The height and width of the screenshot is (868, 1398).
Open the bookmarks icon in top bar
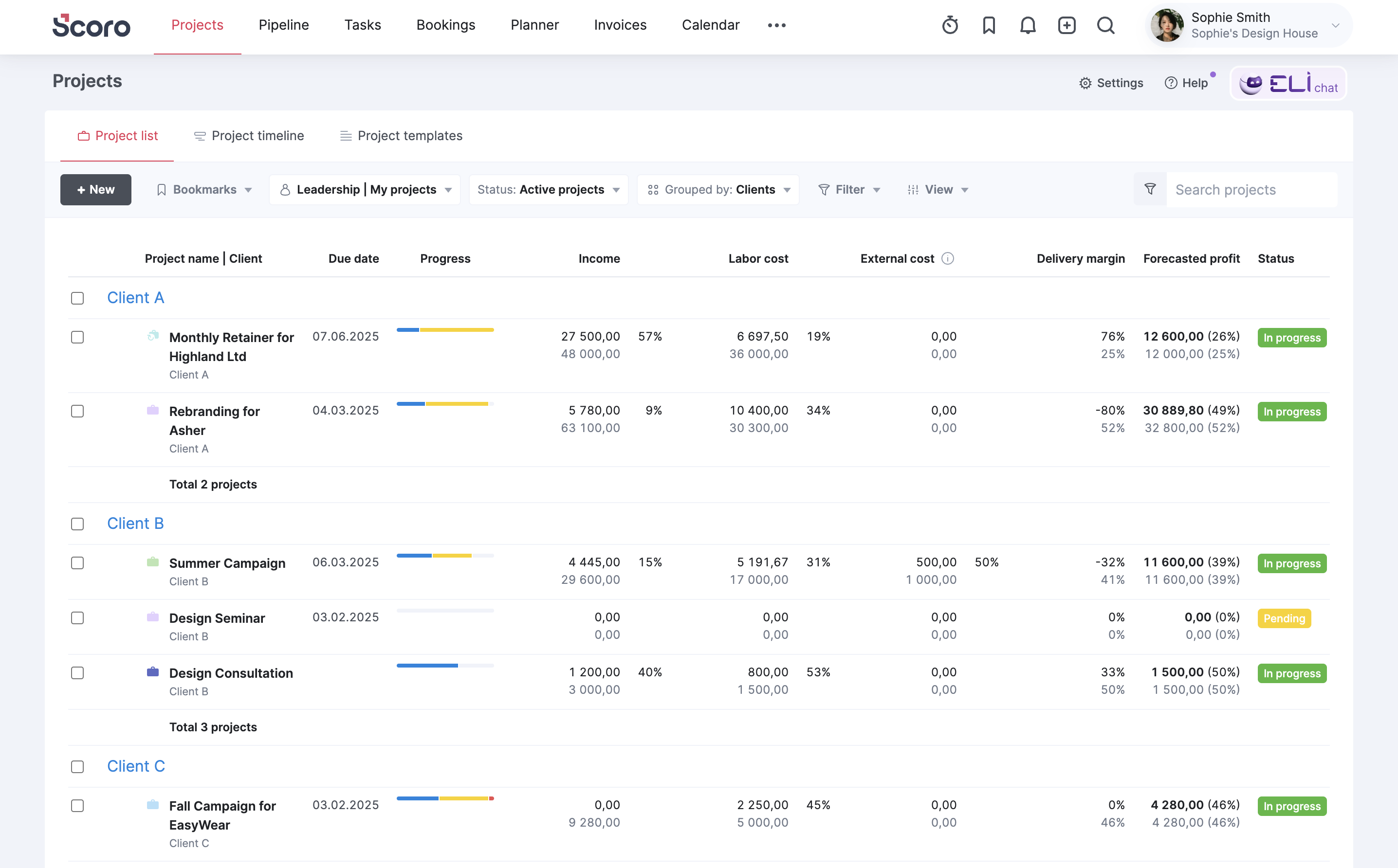point(989,25)
